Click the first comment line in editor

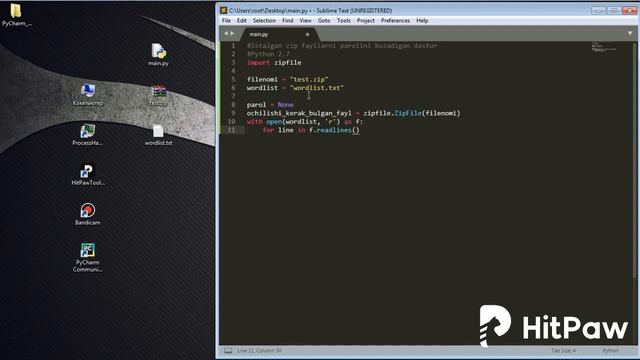click(x=342, y=46)
